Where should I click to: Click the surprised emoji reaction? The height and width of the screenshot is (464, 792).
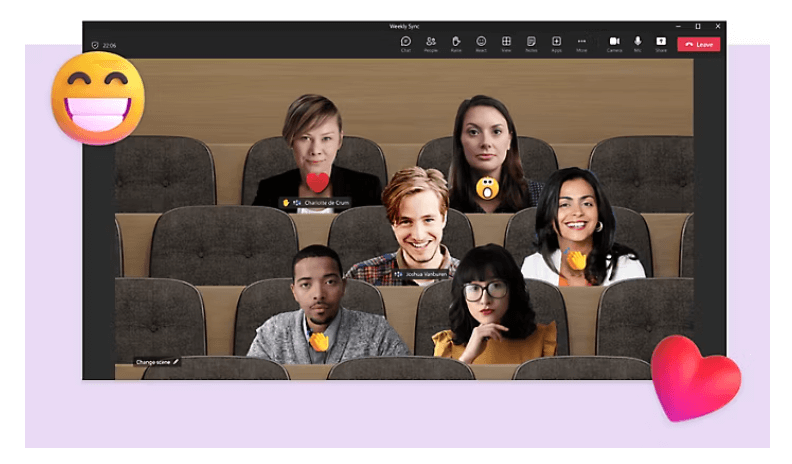pyautogui.click(x=487, y=188)
